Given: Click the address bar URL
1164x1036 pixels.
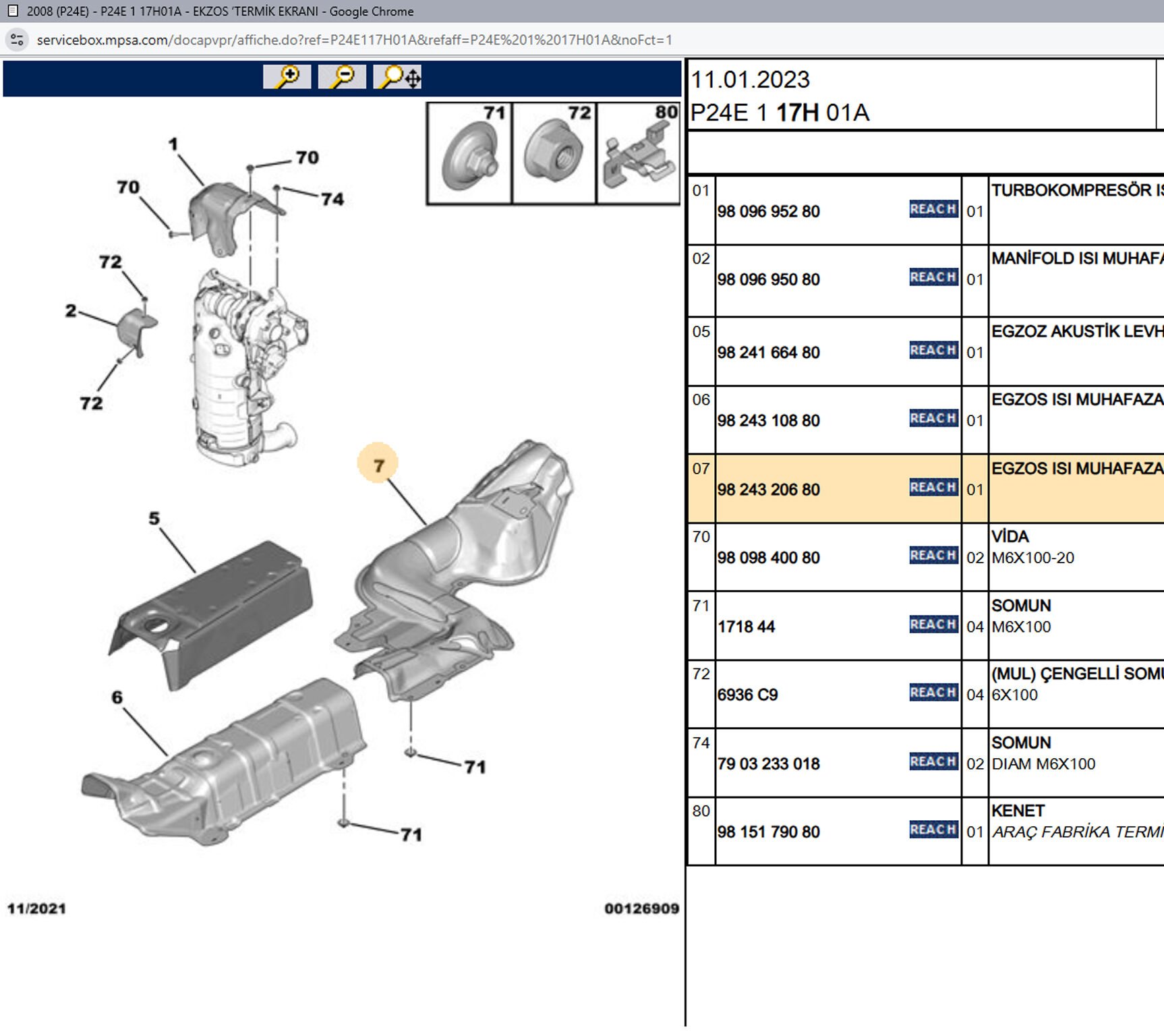Looking at the screenshot, I should click(x=354, y=40).
